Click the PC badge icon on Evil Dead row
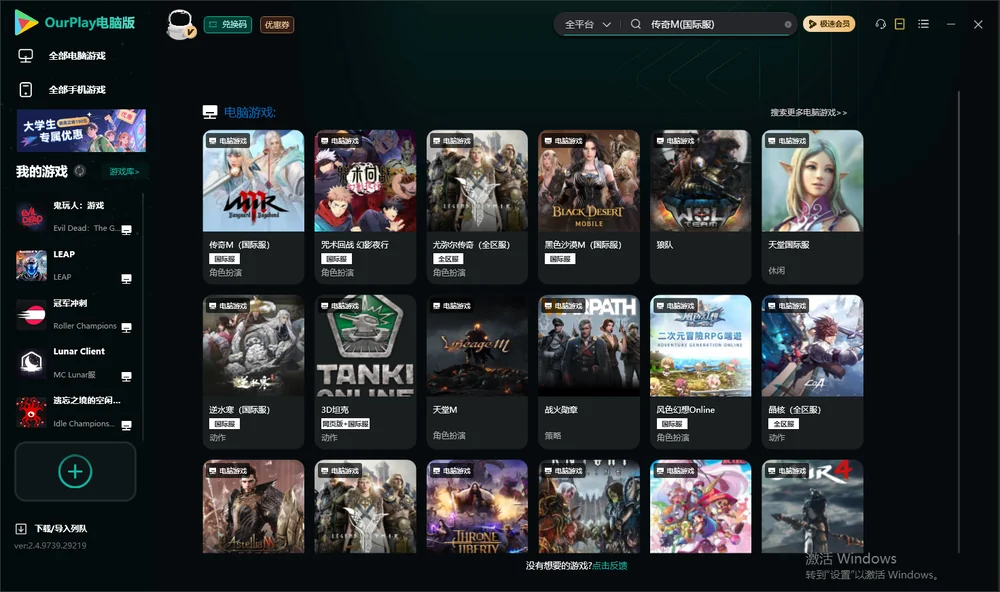The height and width of the screenshot is (592, 1000). click(126, 230)
